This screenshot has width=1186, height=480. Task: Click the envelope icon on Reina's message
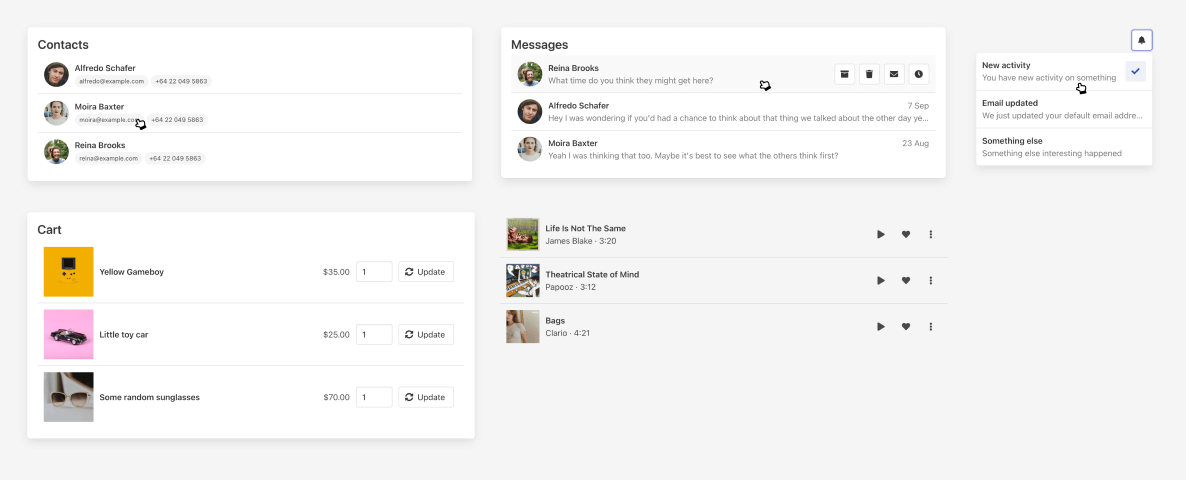click(x=894, y=74)
